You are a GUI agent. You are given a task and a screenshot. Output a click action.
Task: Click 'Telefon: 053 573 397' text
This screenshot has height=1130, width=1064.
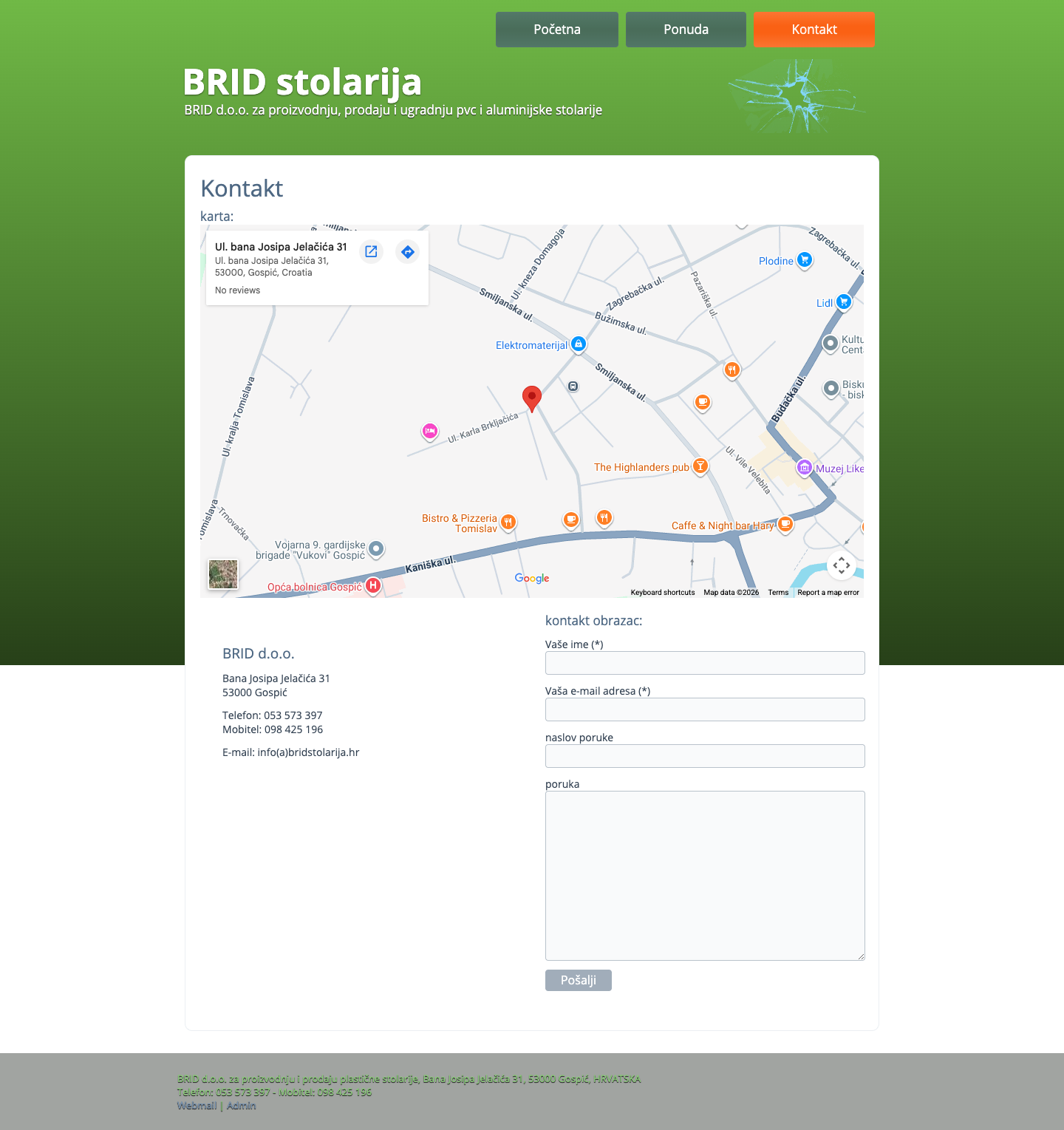273,715
